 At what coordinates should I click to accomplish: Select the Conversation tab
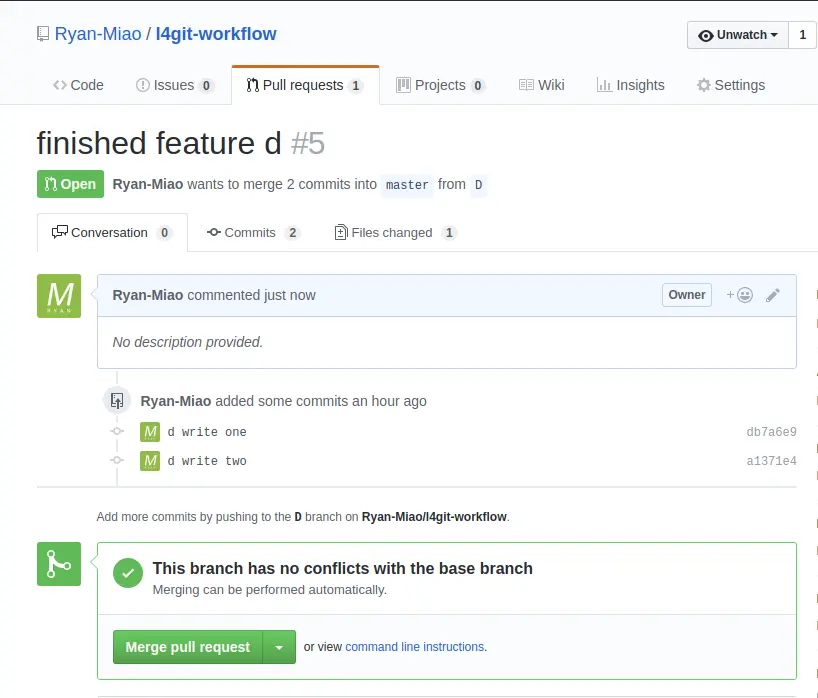tap(112, 233)
